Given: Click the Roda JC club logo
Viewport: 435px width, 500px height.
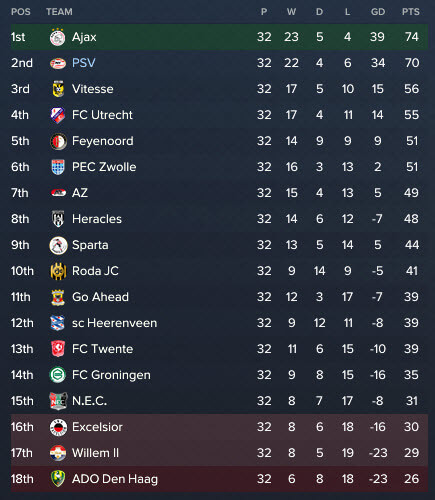Looking at the screenshot, I should coord(58,271).
